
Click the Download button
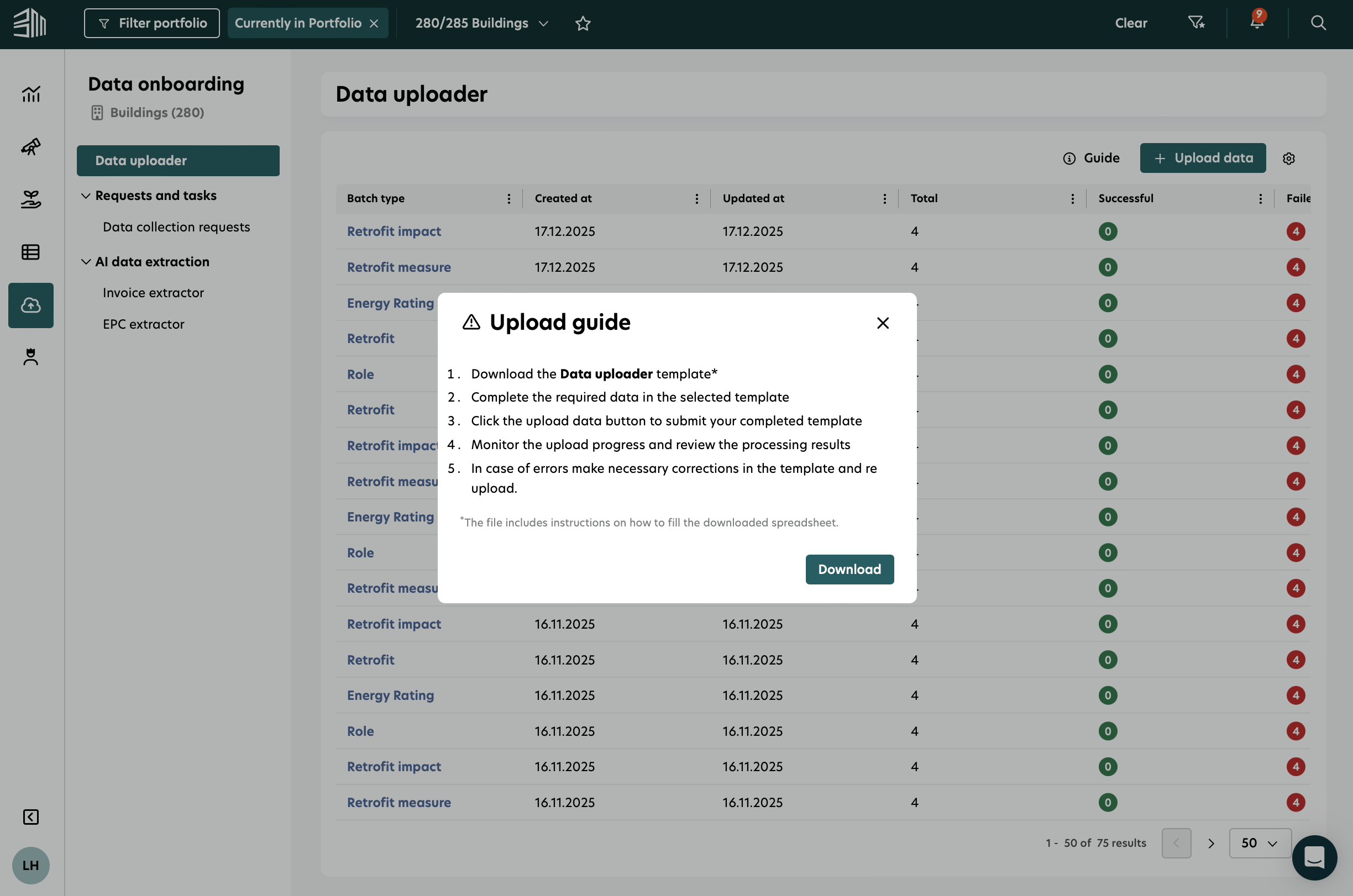click(849, 569)
